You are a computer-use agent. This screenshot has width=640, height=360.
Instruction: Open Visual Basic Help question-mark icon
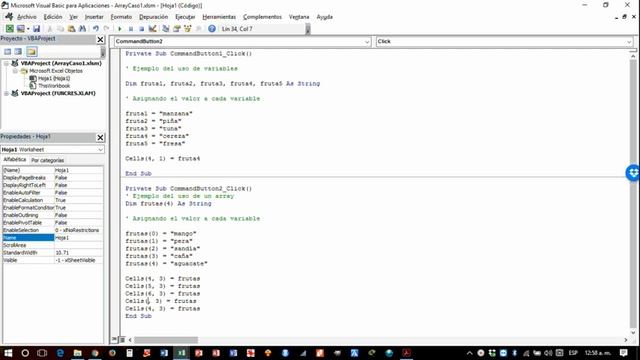[x=212, y=29]
